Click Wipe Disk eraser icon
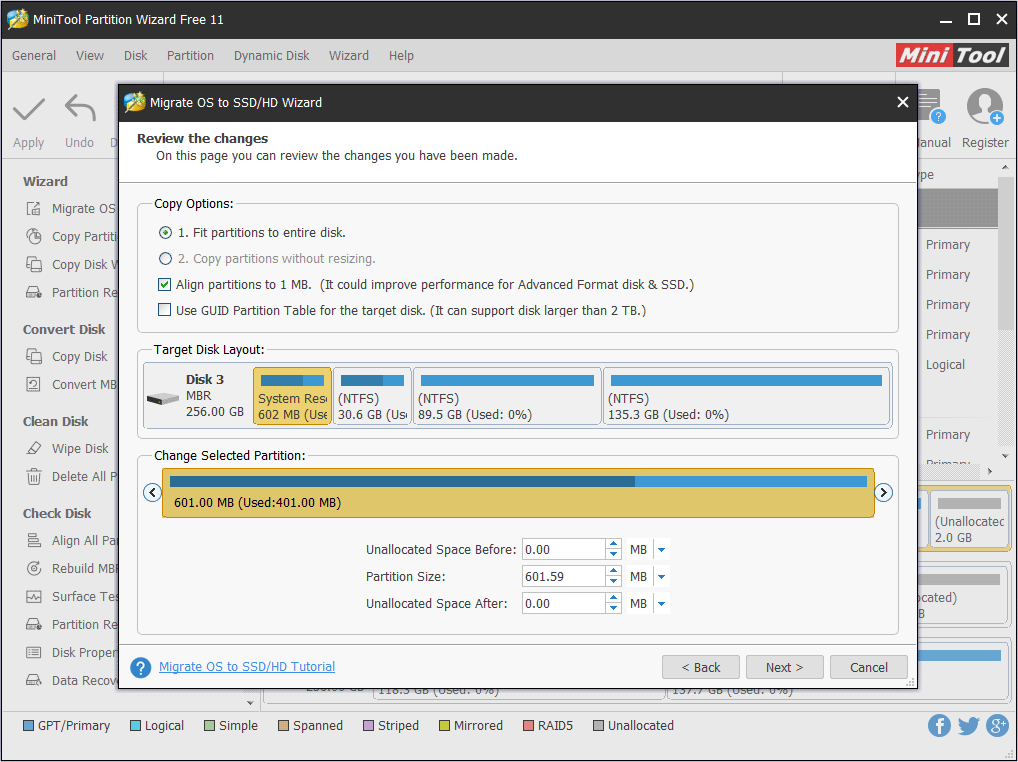The width and height of the screenshot is (1018, 762). pos(34,449)
